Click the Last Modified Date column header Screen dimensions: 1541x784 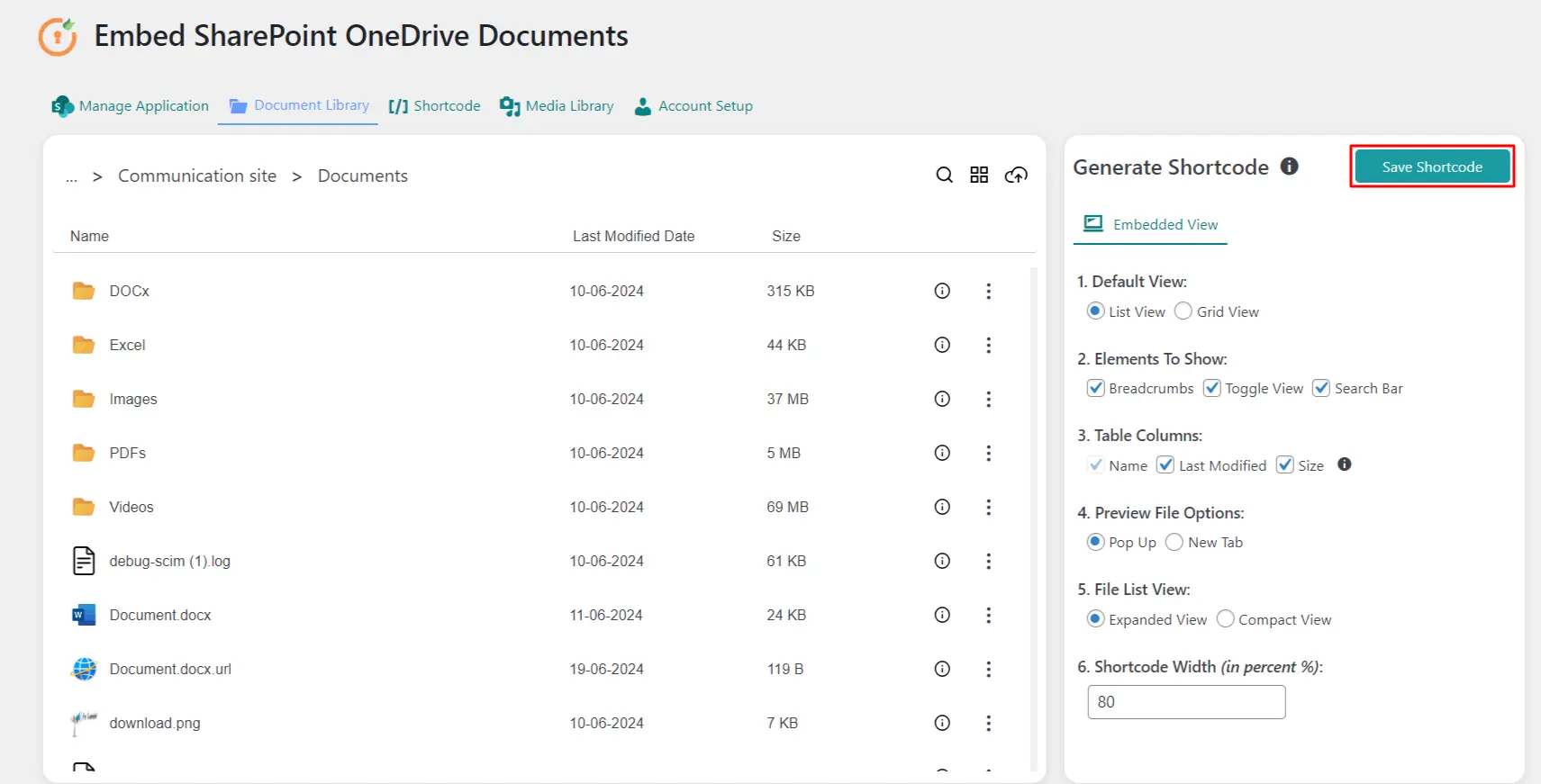[x=634, y=236]
